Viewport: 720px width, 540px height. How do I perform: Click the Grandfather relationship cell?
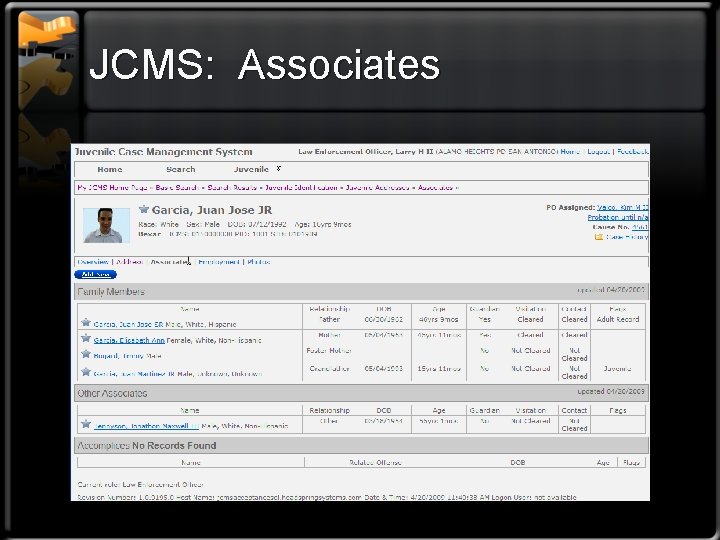(329, 368)
